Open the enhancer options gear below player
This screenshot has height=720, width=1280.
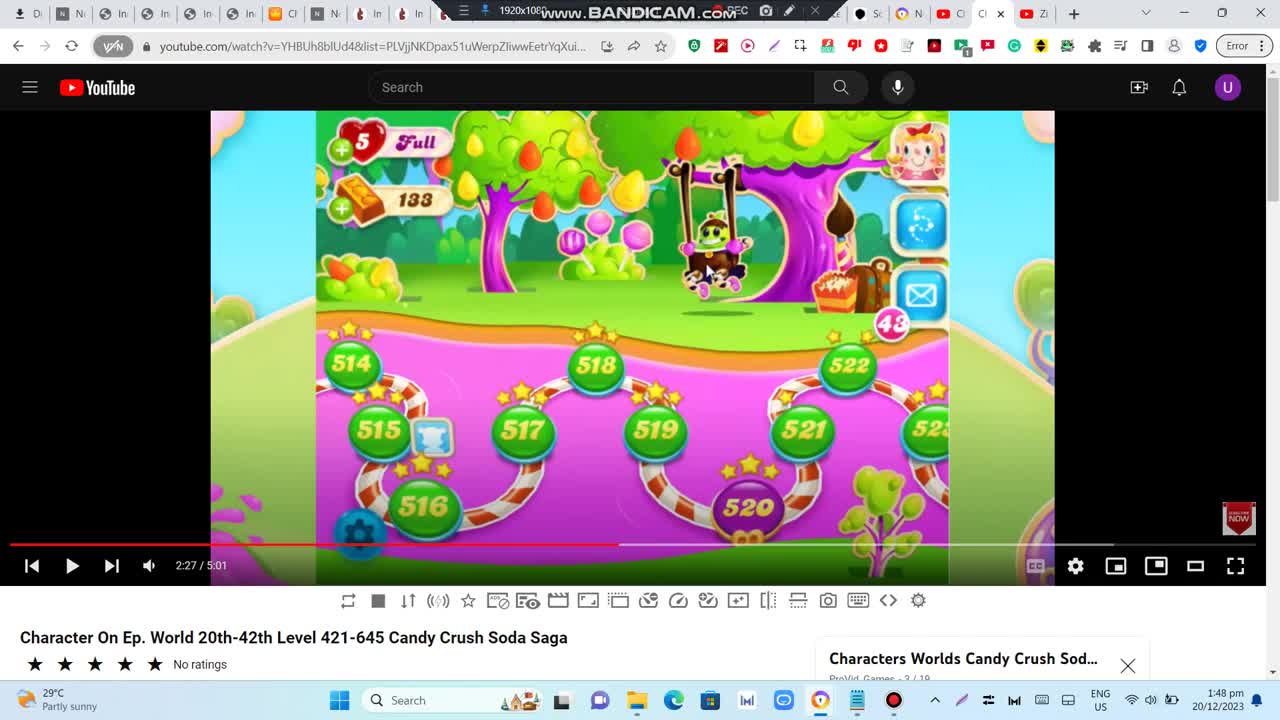click(918, 600)
